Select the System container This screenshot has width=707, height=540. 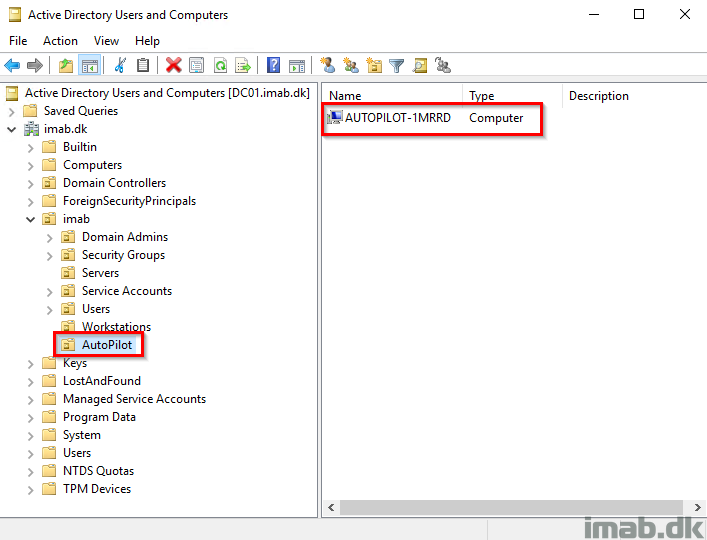(82, 435)
